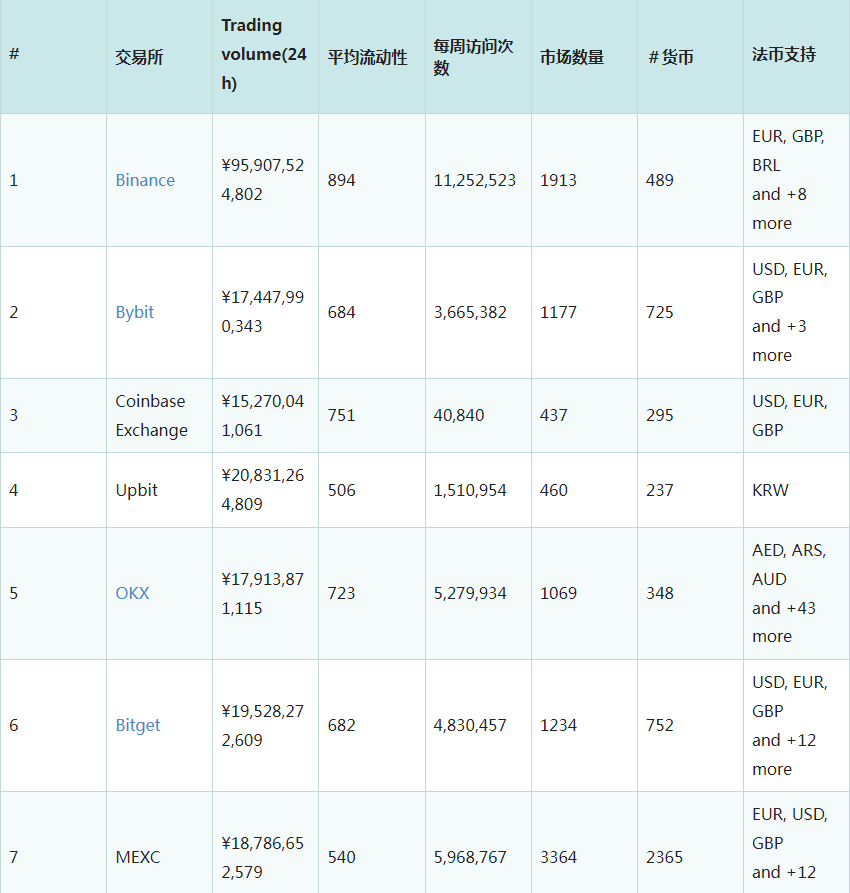Select weekly visits 5,968,767
Image resolution: width=850 pixels, height=893 pixels.
[x=470, y=857]
